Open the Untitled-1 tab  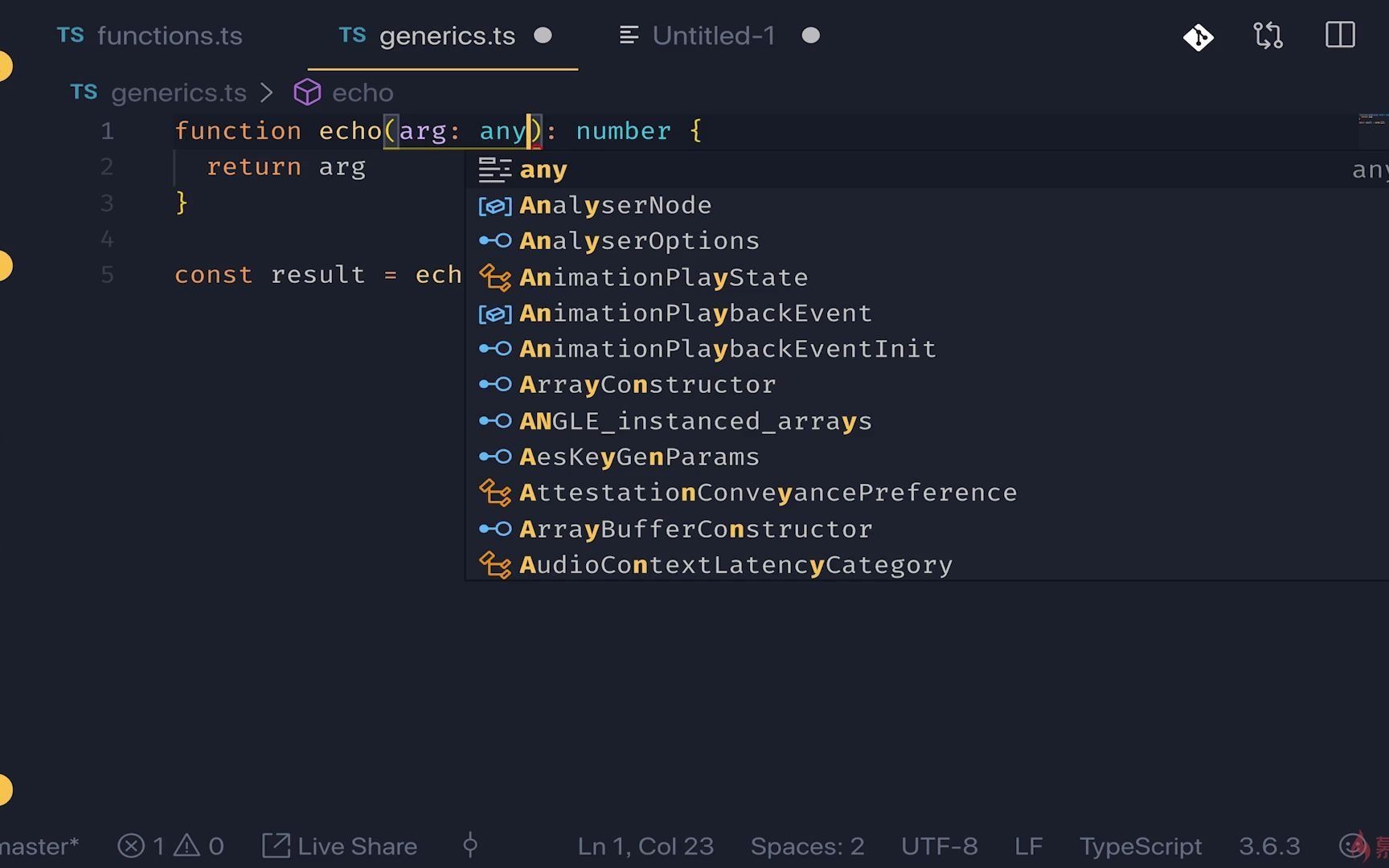click(x=714, y=35)
